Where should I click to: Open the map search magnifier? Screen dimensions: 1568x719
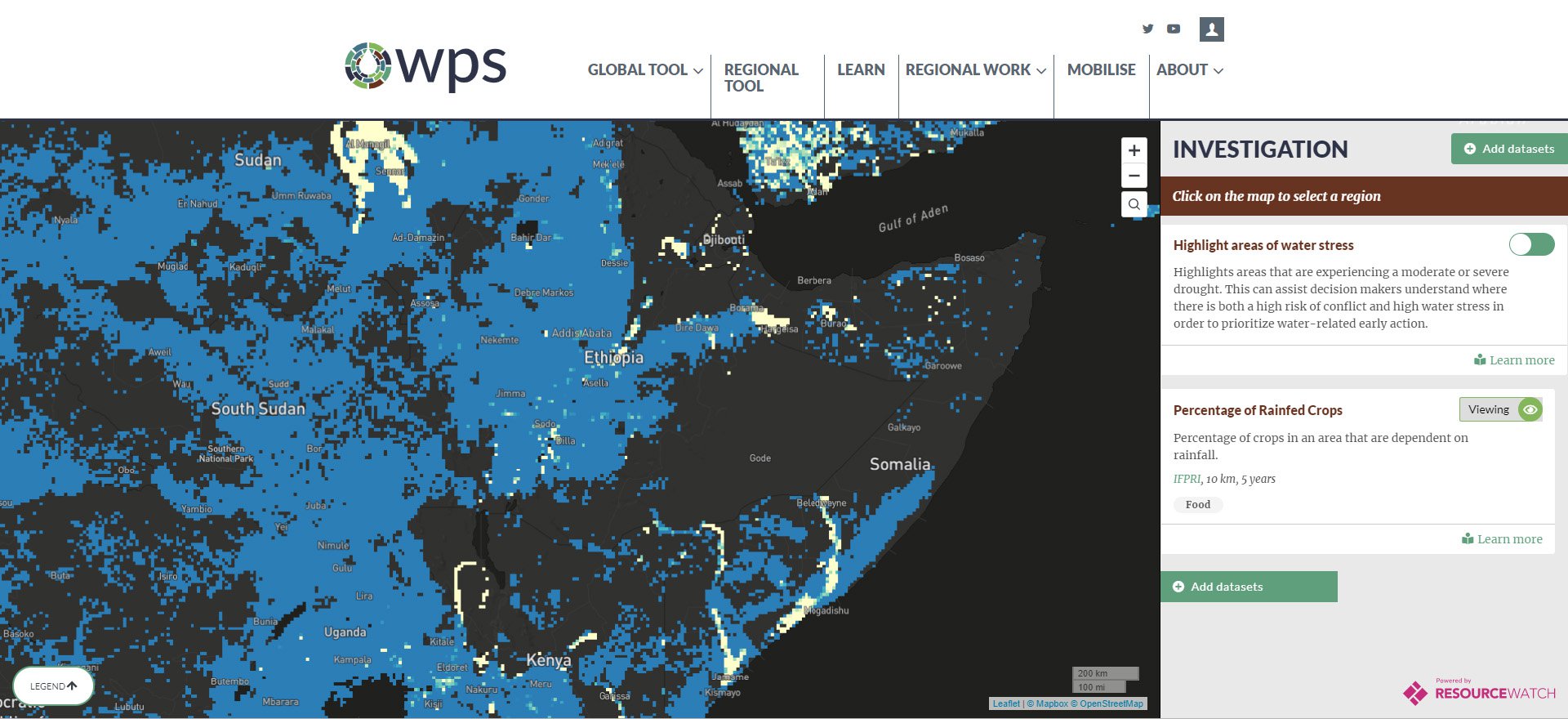(x=1134, y=204)
